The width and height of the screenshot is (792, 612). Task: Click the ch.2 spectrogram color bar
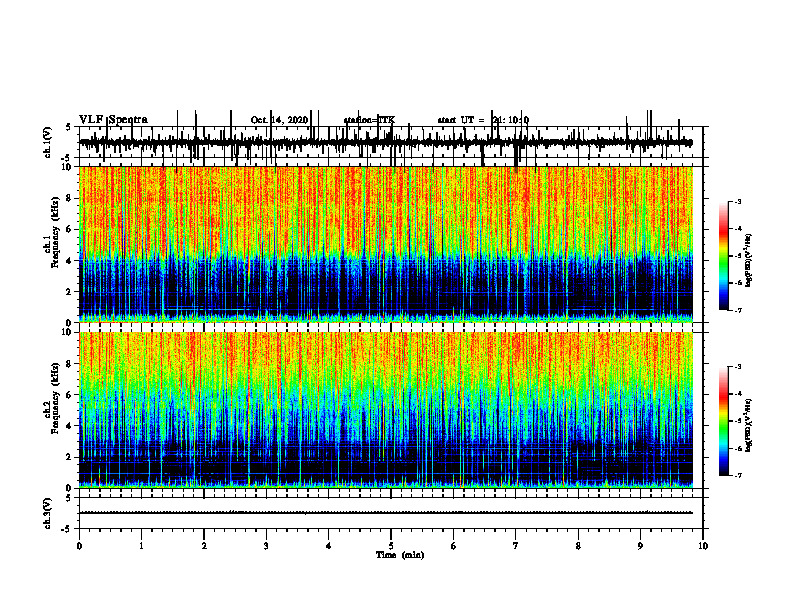coord(723,421)
